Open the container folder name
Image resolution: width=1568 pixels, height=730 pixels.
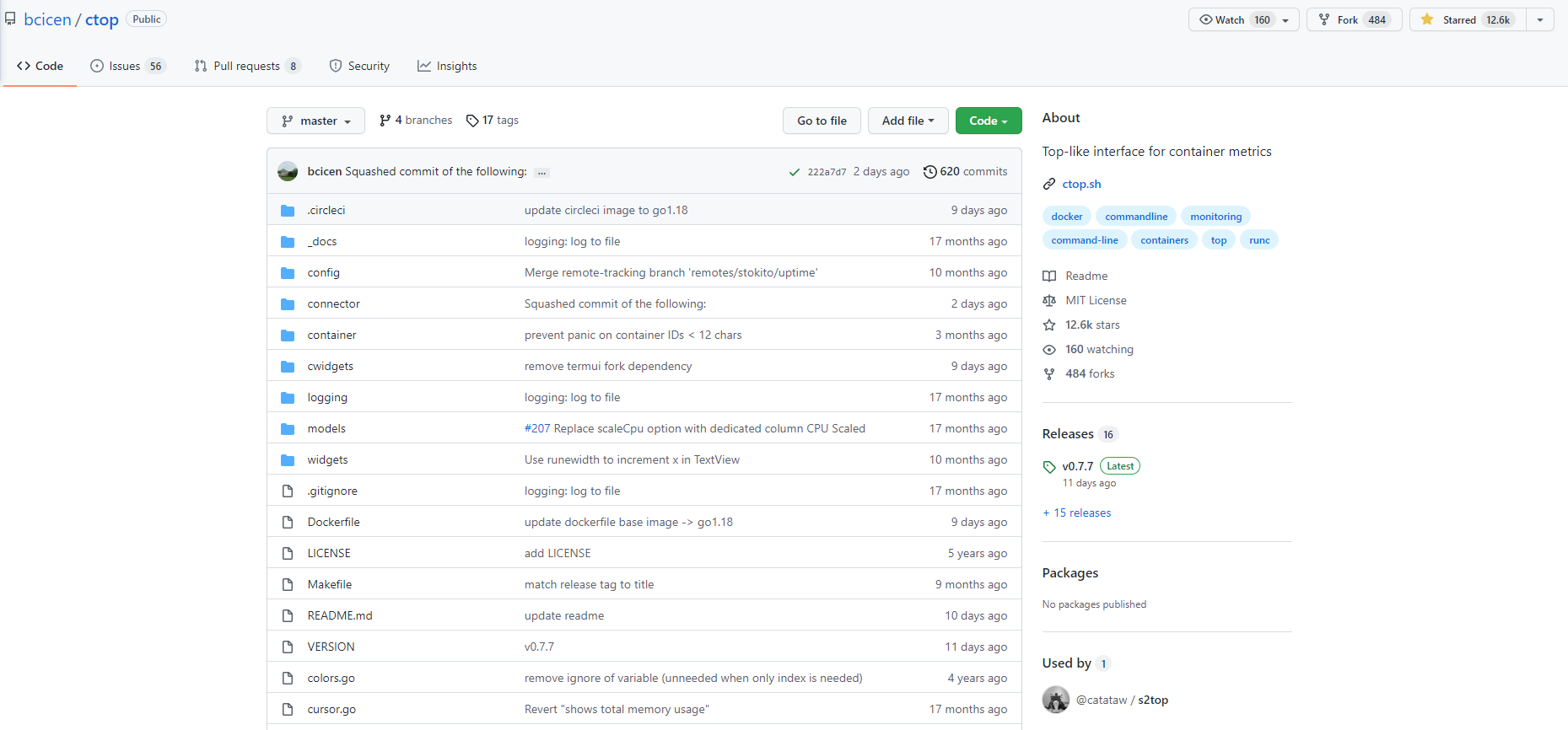pos(331,335)
